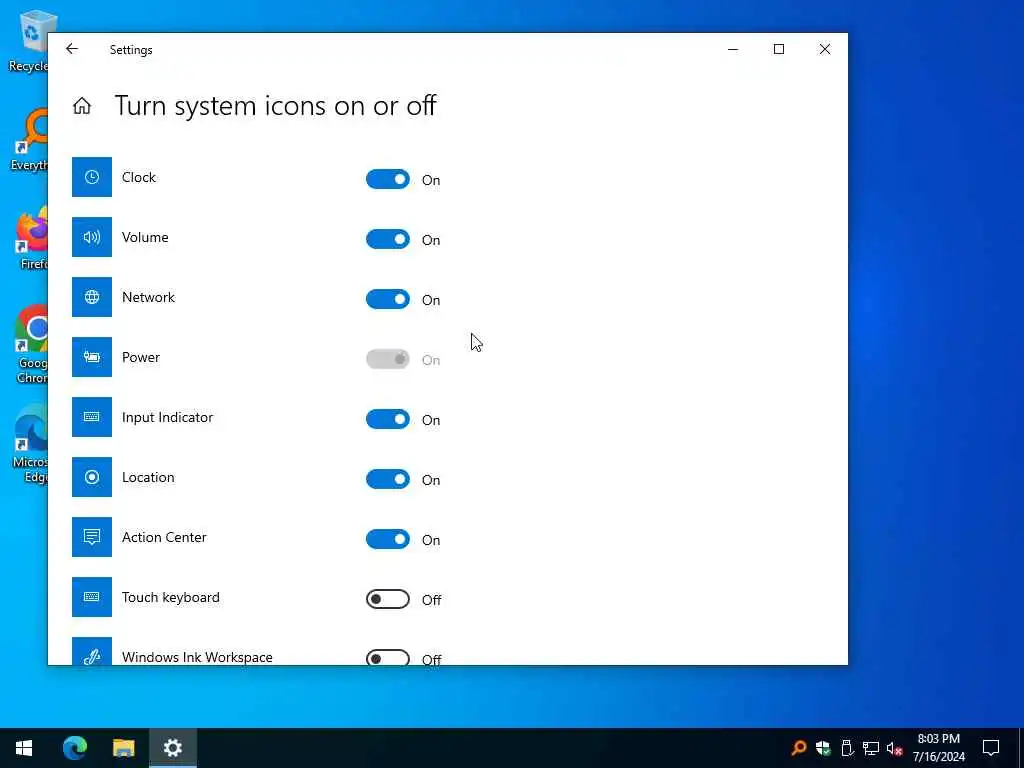Image resolution: width=1024 pixels, height=768 pixels.
Task: Click the 'Turn system icons on or off' heading
Action: click(x=275, y=106)
